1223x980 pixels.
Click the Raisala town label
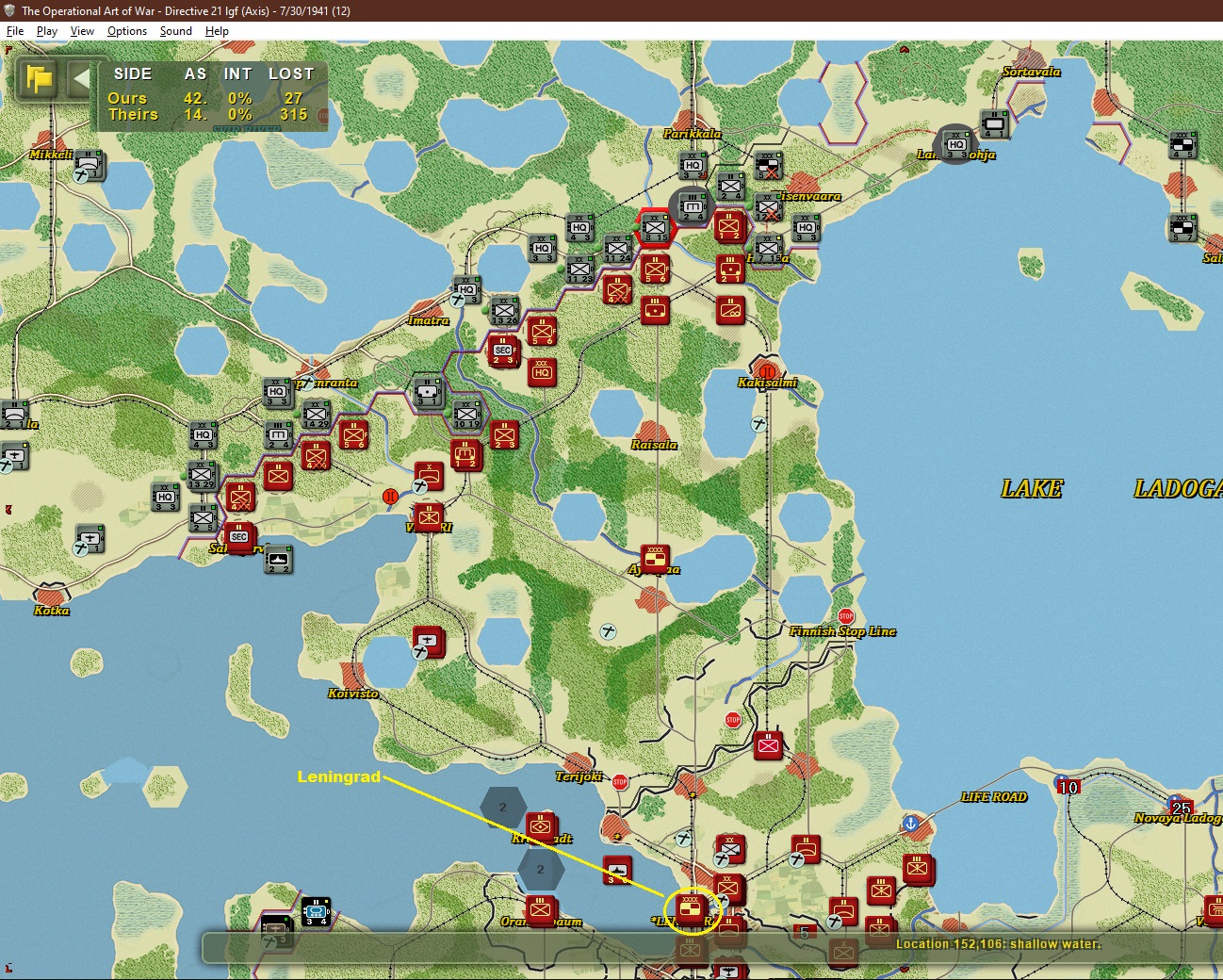654,445
